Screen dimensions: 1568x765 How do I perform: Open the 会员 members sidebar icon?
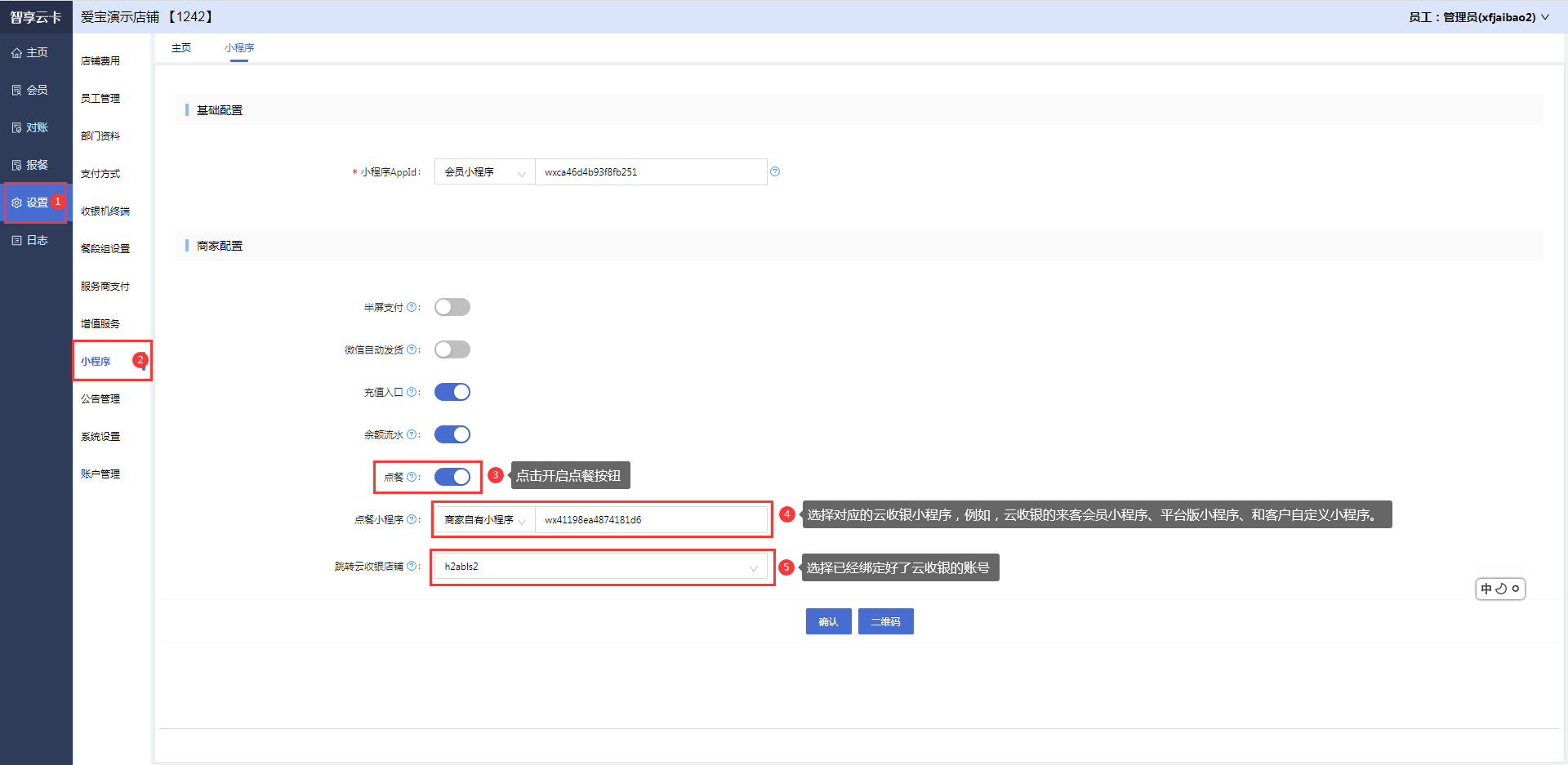point(16,91)
